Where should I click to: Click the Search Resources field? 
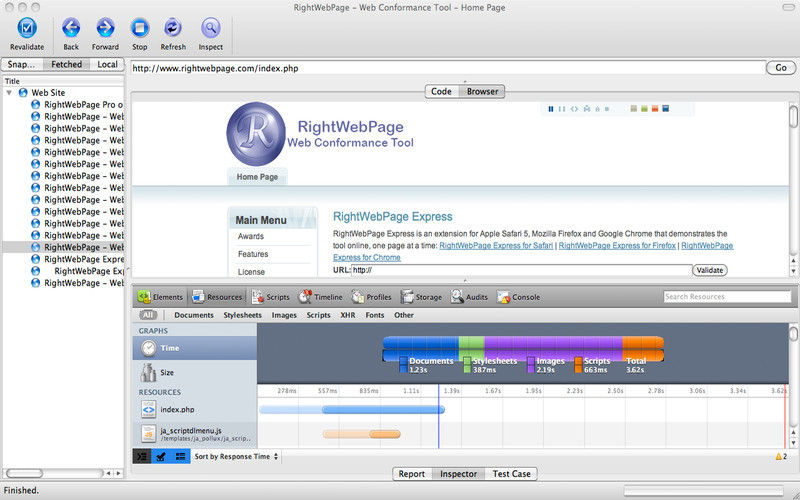tap(727, 296)
